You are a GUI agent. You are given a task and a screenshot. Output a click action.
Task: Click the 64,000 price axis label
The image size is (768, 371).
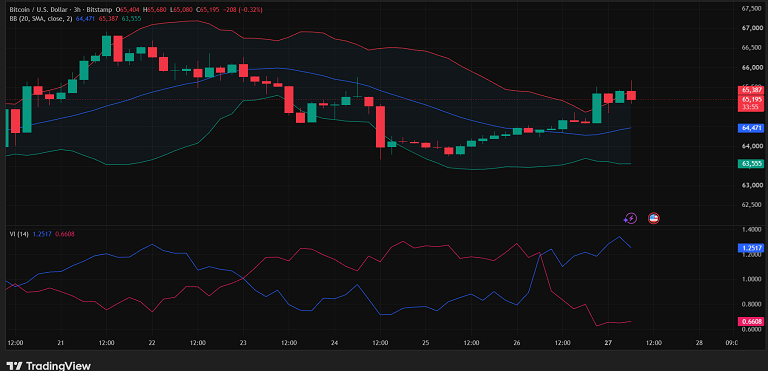(751, 146)
